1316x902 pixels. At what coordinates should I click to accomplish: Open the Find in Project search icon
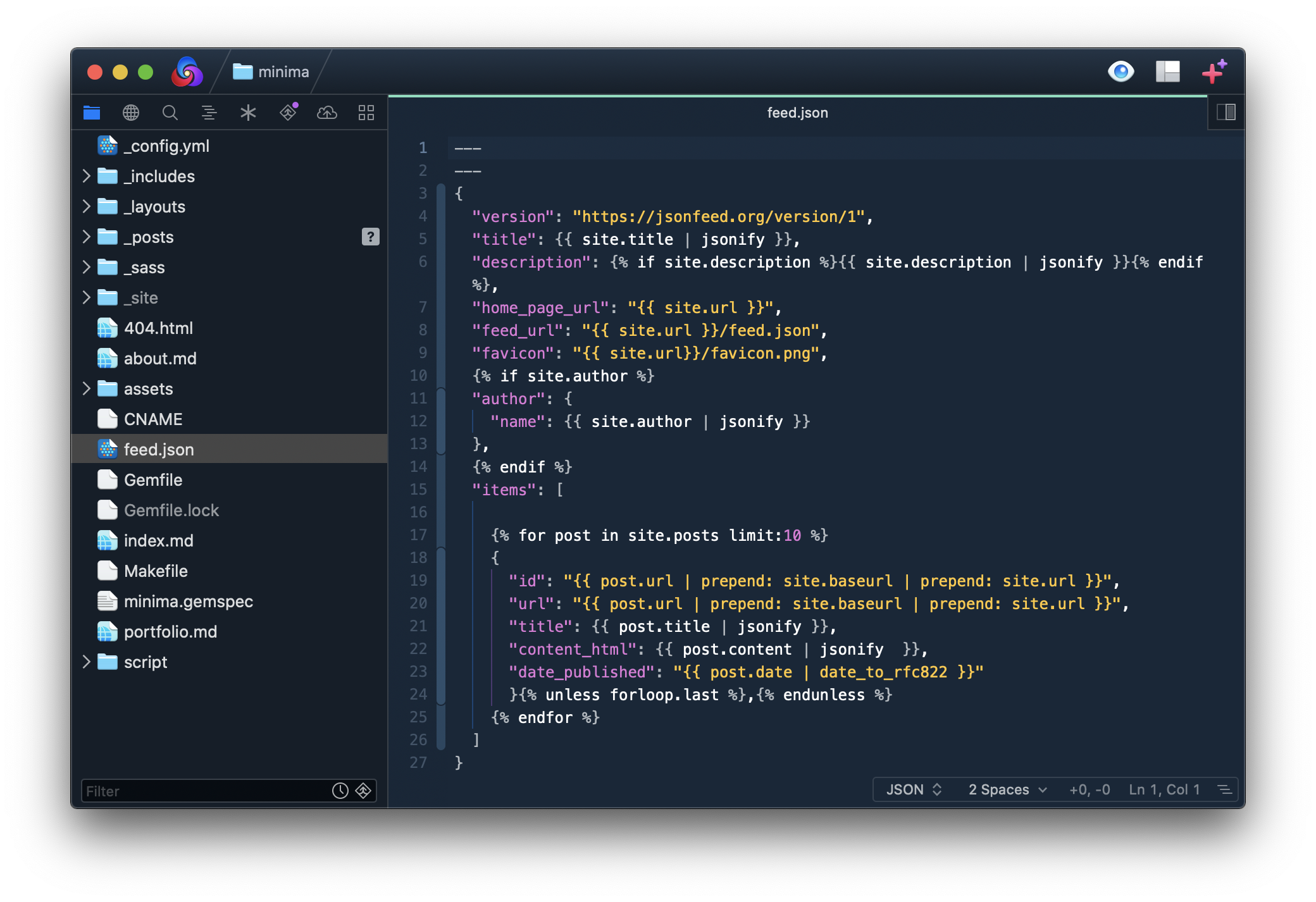point(170,113)
